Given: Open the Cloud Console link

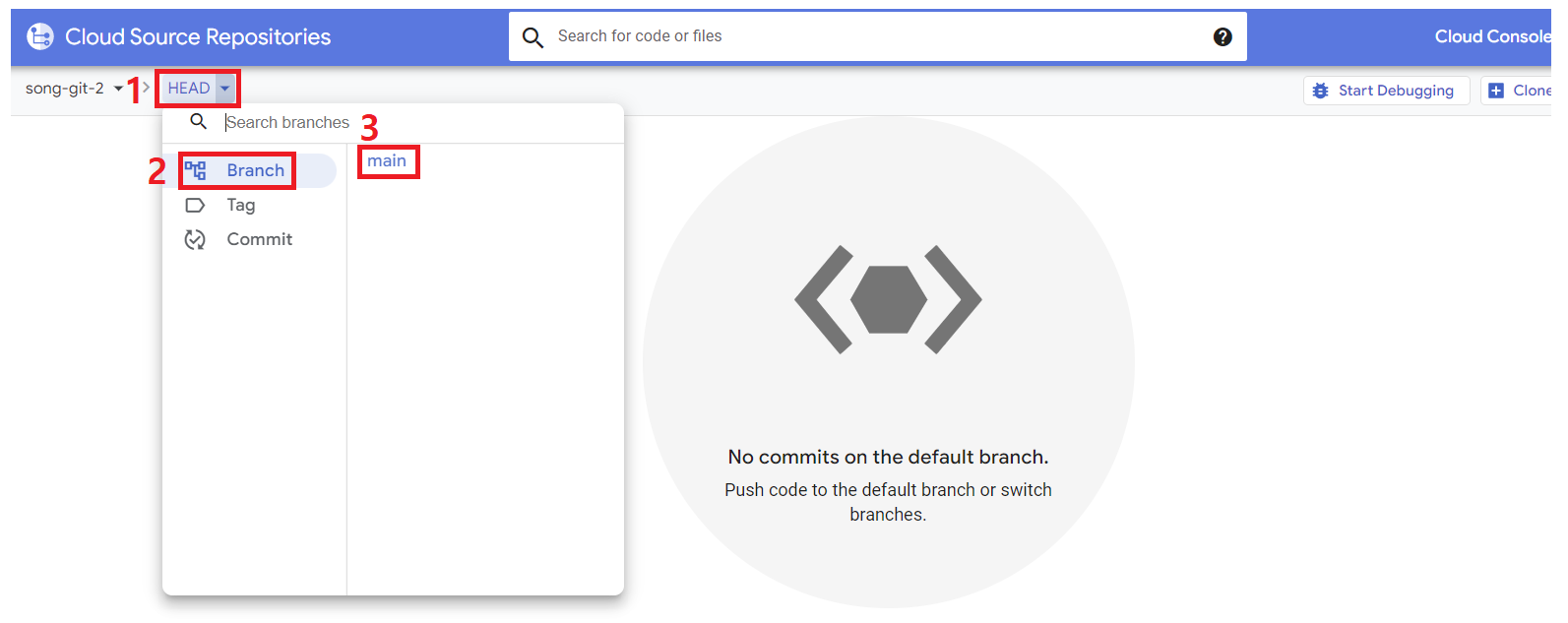Looking at the screenshot, I should click(1492, 36).
